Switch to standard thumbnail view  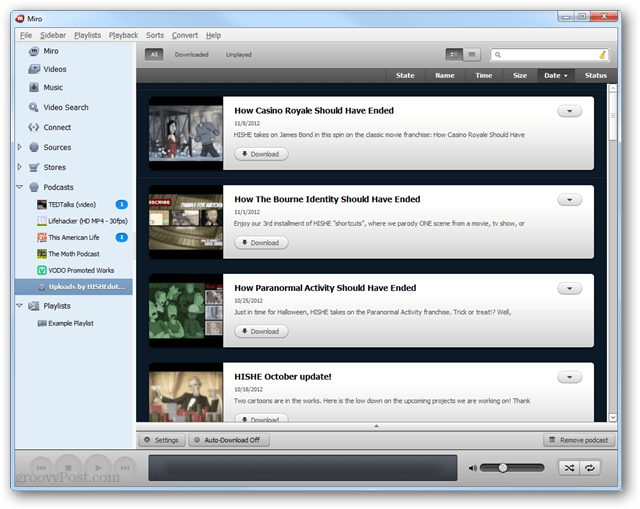pos(454,54)
